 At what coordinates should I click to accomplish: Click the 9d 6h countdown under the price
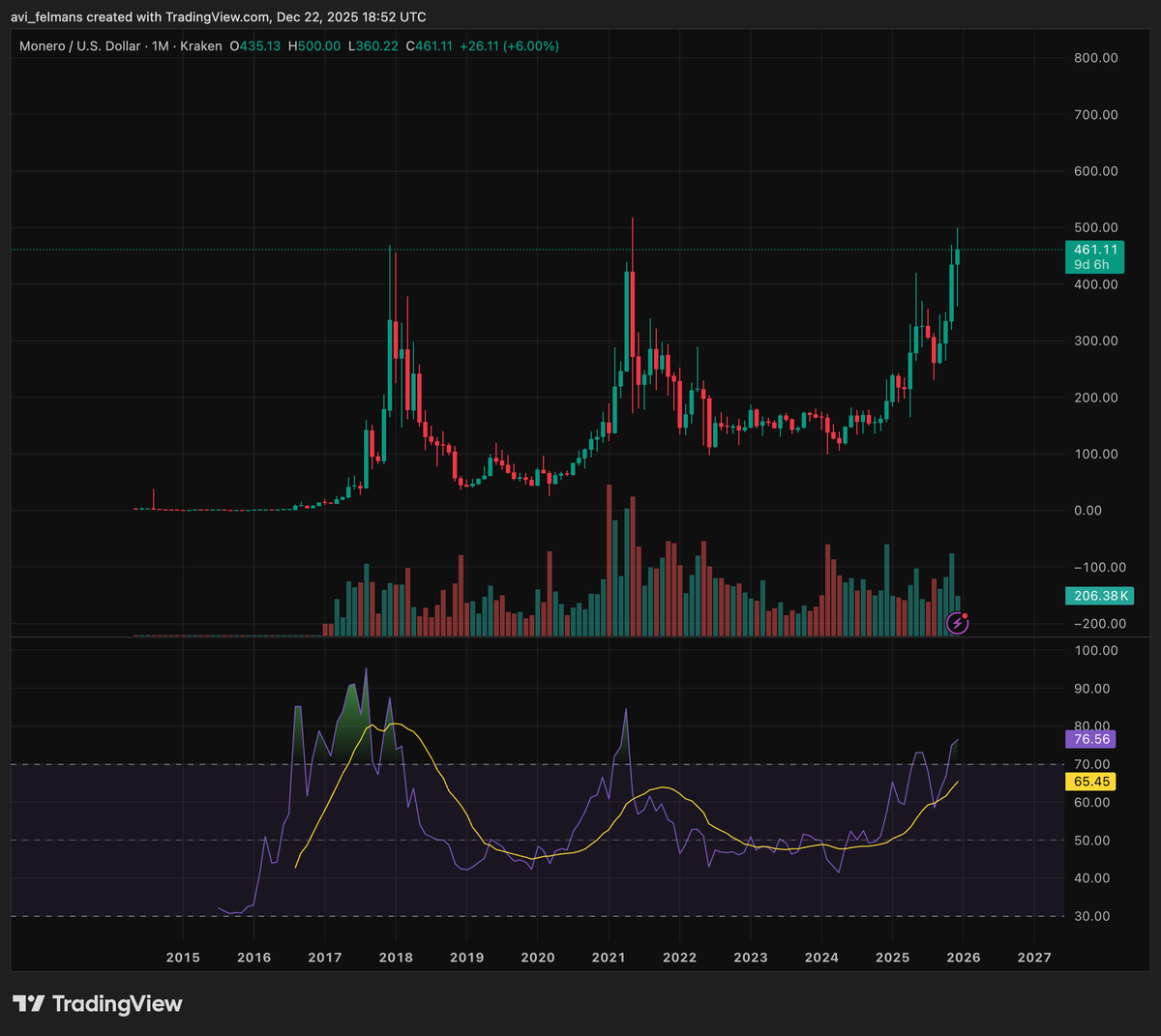pos(1094,263)
